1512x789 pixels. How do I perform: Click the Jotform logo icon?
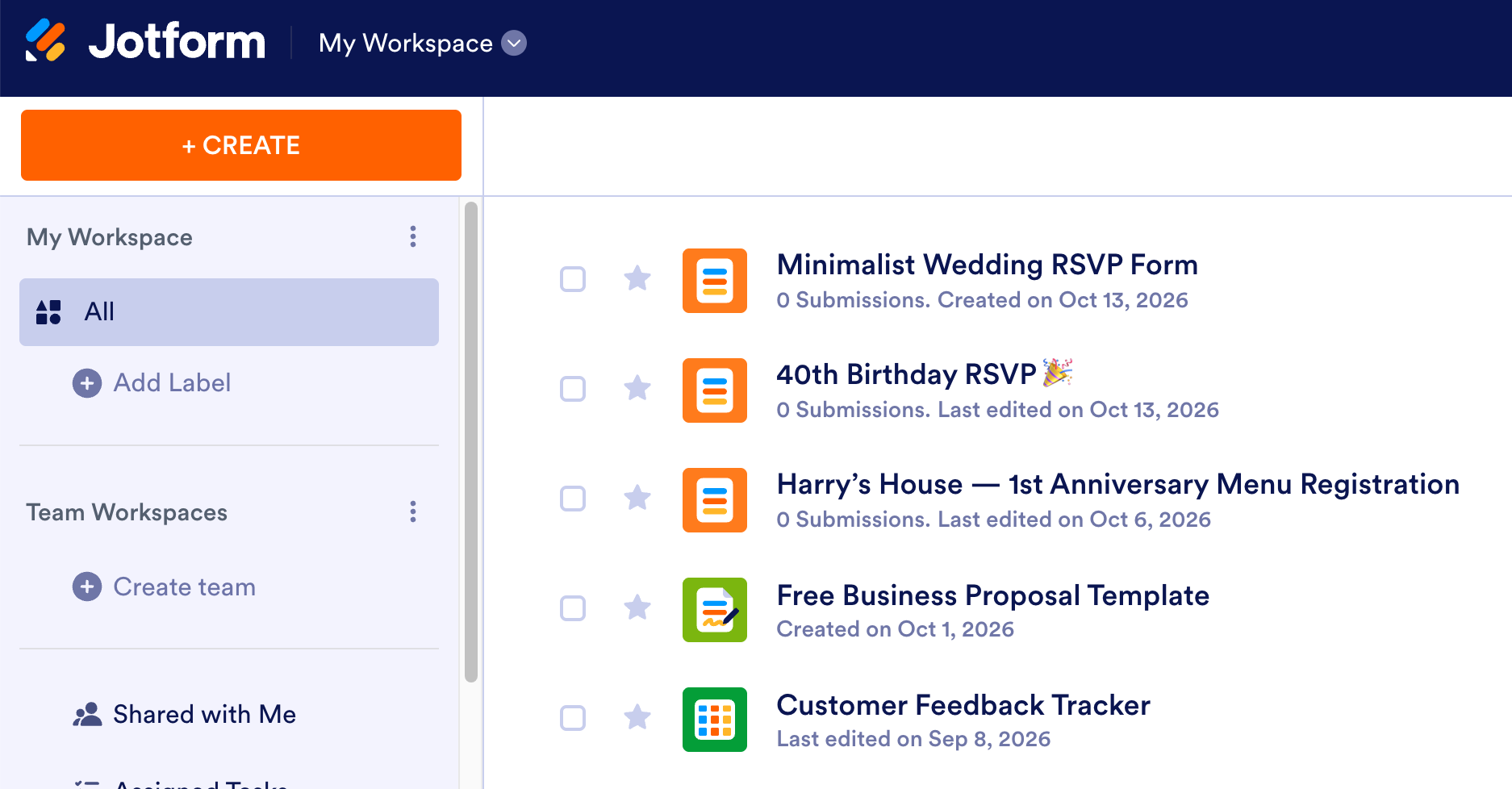pos(45,40)
